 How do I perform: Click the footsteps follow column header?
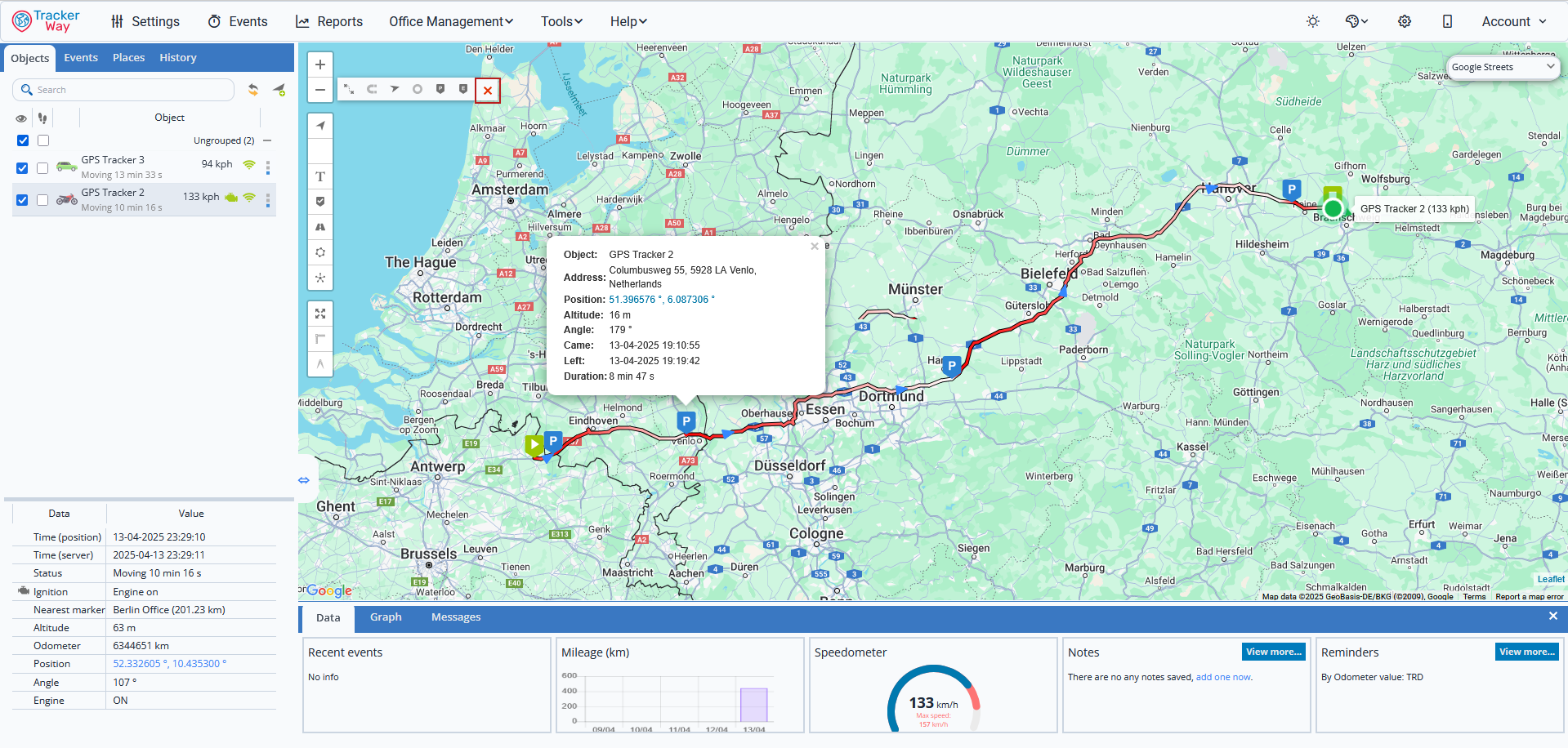pos(42,118)
